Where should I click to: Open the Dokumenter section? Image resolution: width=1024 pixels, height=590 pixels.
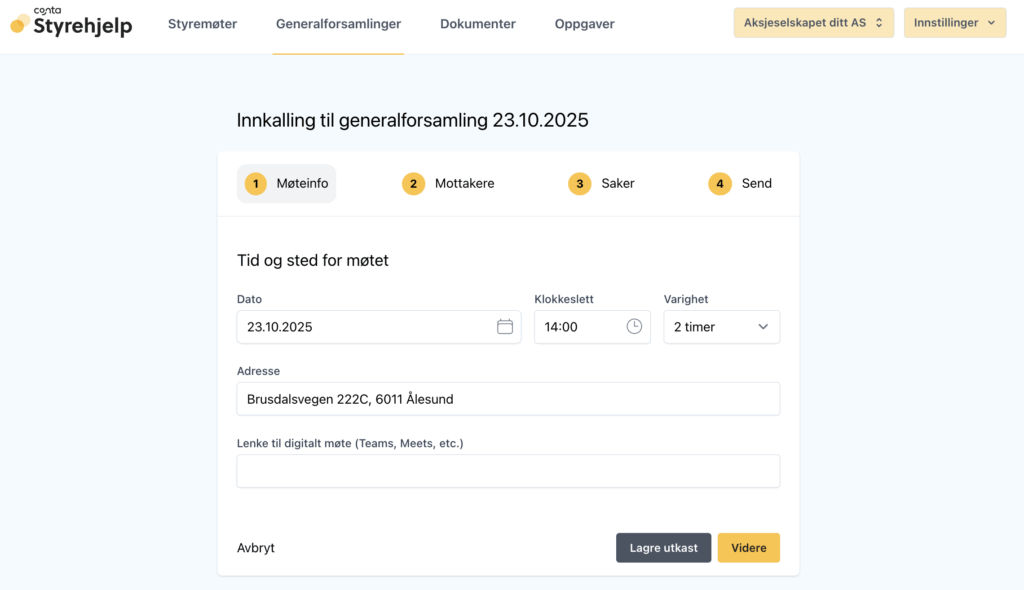click(x=478, y=24)
